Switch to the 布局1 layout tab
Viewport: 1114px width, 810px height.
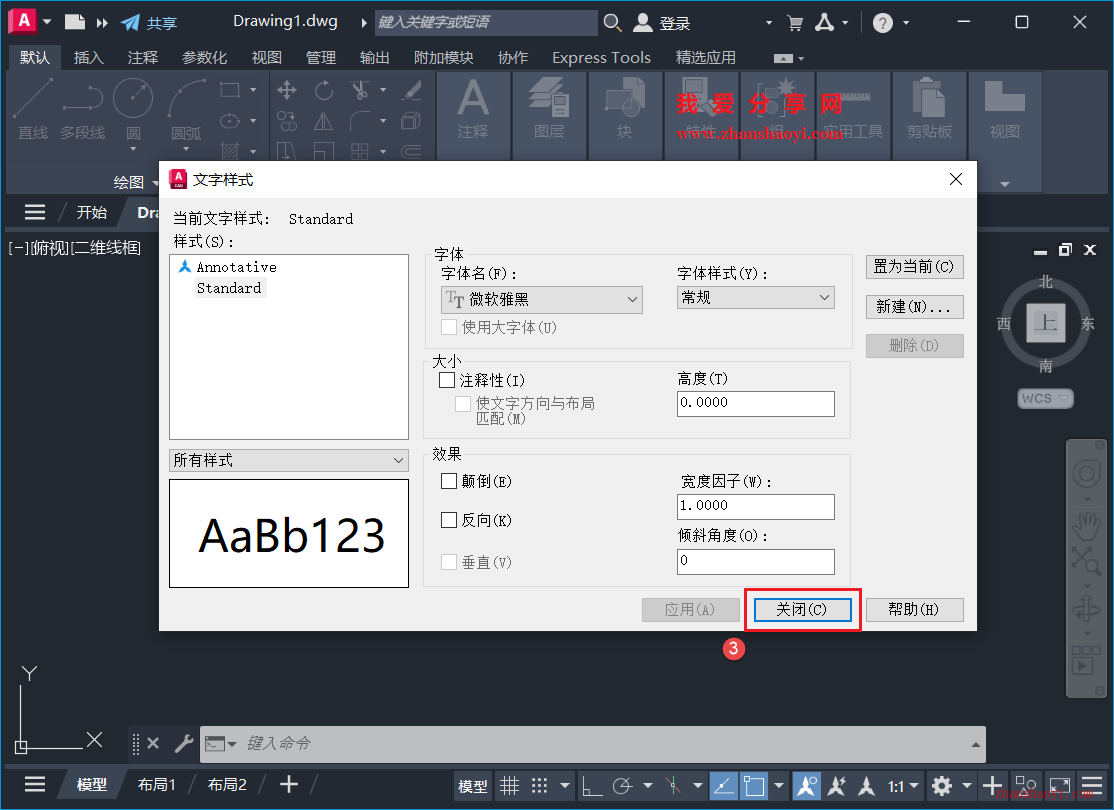coord(156,784)
